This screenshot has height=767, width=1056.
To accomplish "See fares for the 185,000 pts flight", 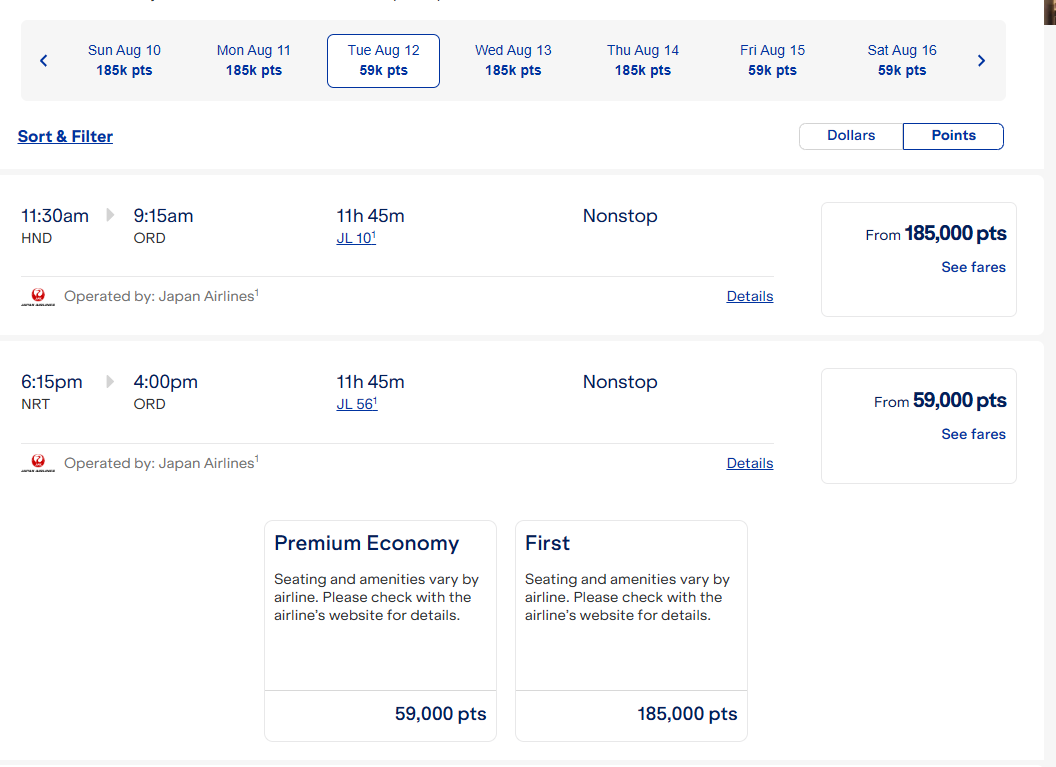I will pyautogui.click(x=973, y=267).
